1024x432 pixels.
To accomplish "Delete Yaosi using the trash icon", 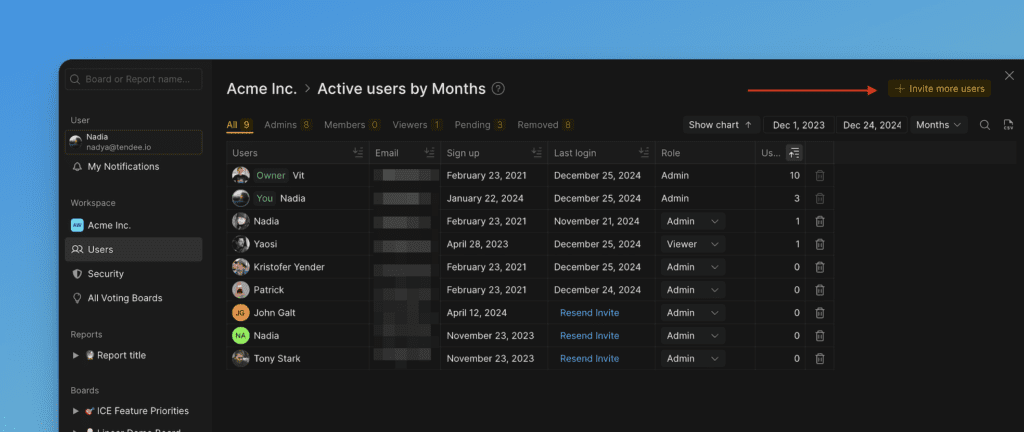I will (x=819, y=244).
